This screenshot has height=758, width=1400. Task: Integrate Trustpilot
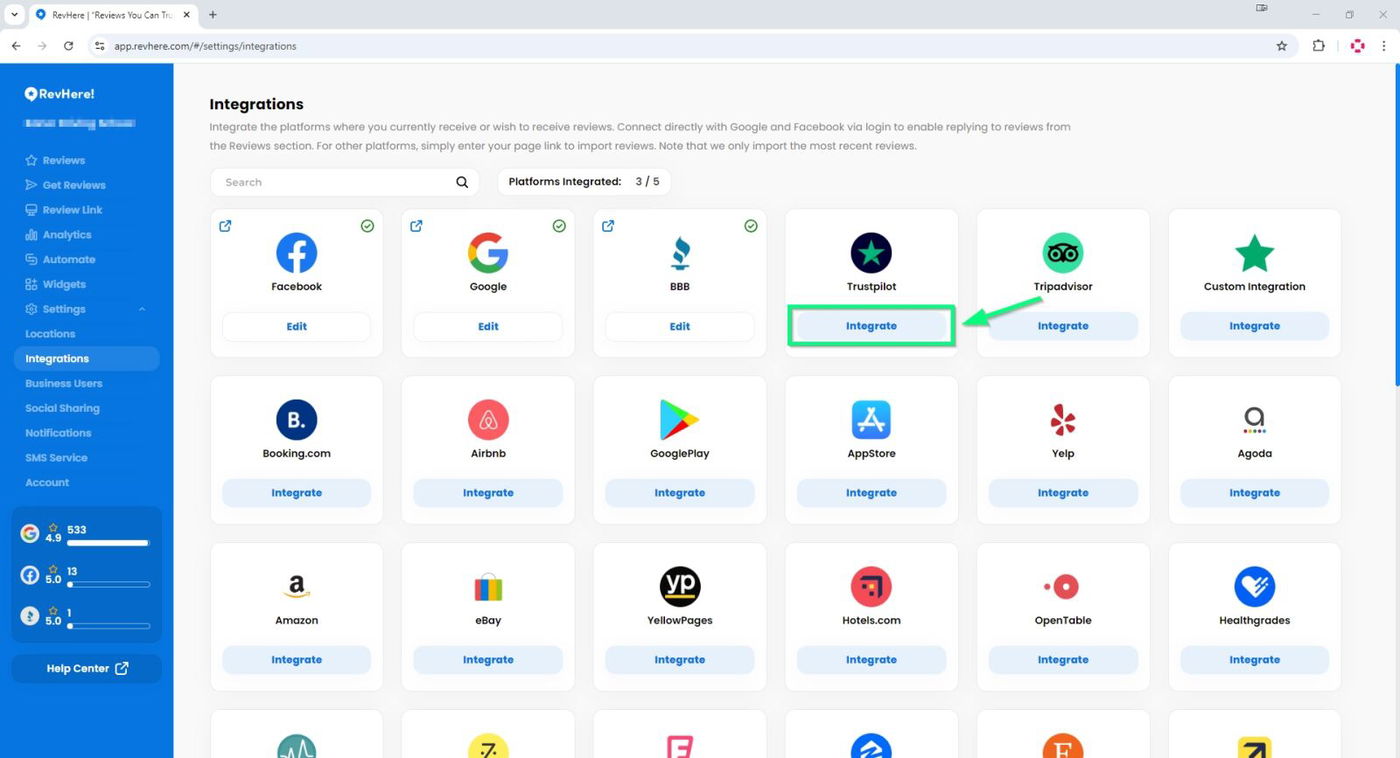coord(871,326)
